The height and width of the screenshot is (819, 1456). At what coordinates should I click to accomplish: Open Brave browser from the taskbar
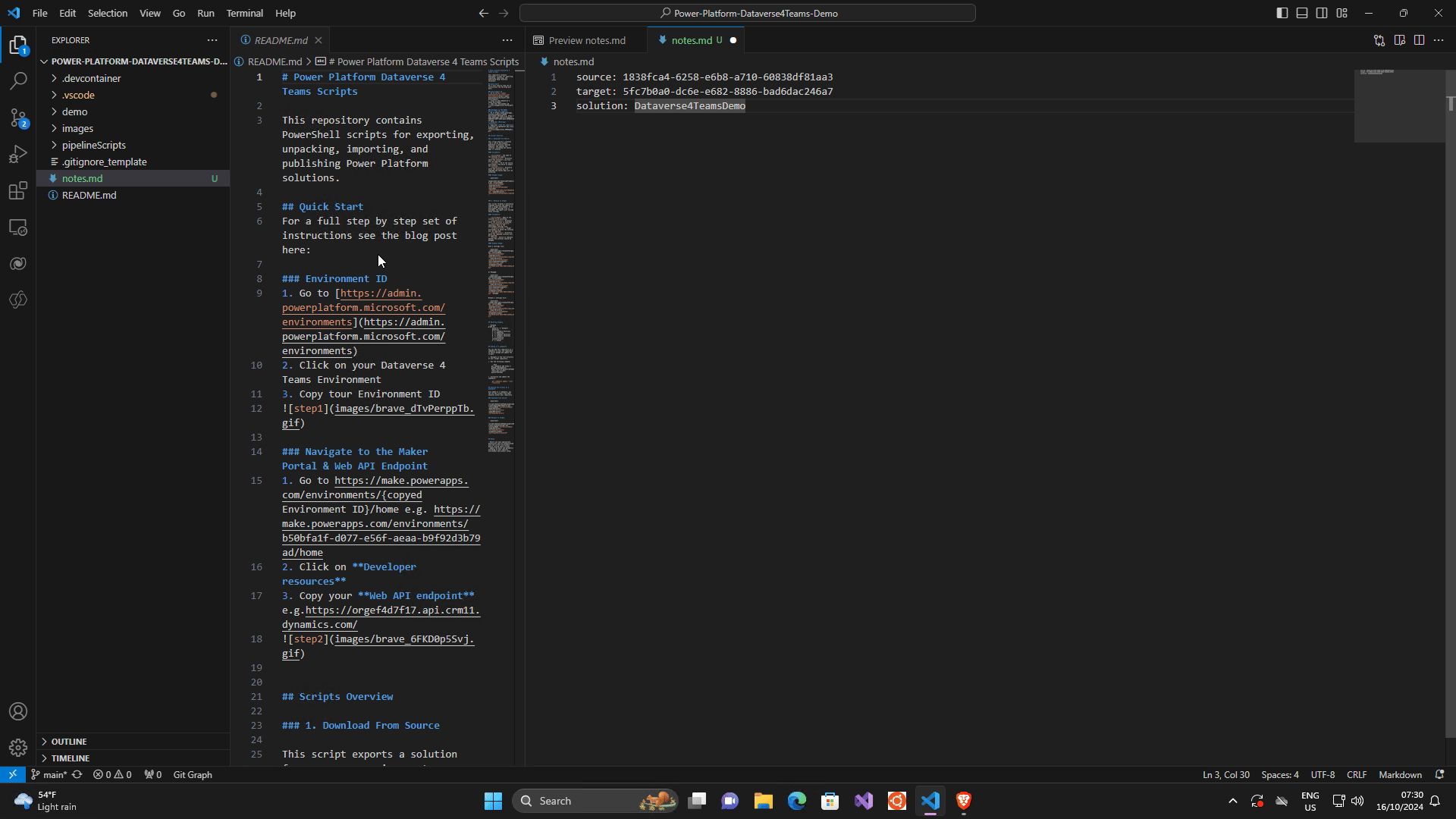[964, 800]
